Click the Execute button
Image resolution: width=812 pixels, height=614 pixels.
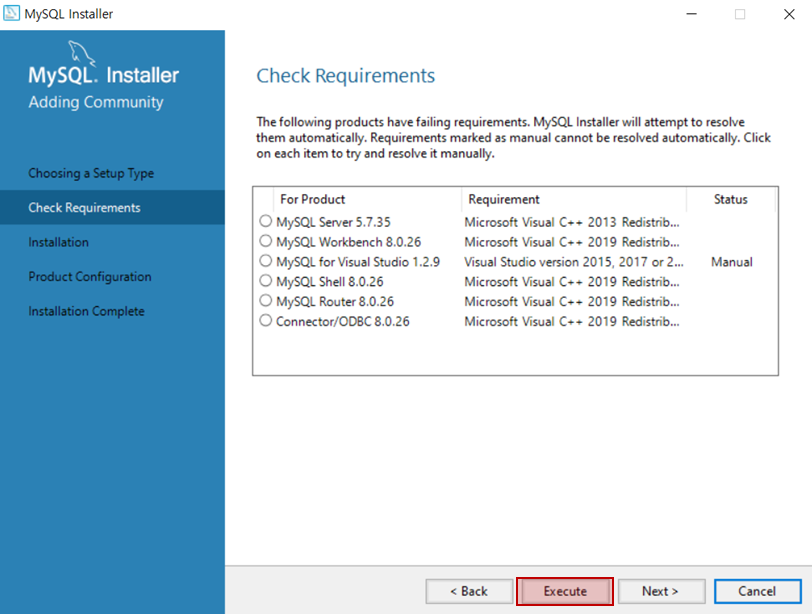565,591
